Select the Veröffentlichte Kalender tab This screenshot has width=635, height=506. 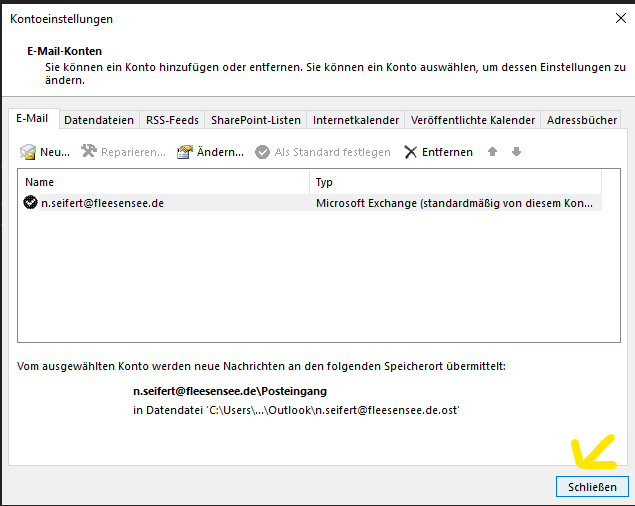coord(473,120)
